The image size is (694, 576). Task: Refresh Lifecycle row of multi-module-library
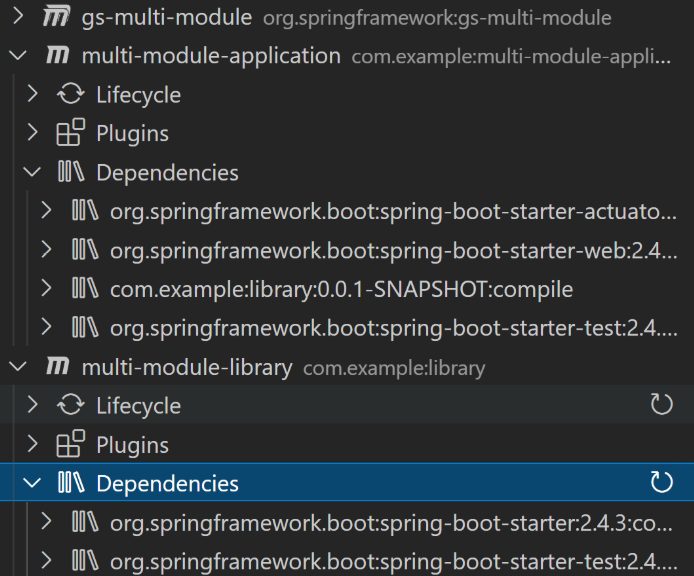[662, 404]
